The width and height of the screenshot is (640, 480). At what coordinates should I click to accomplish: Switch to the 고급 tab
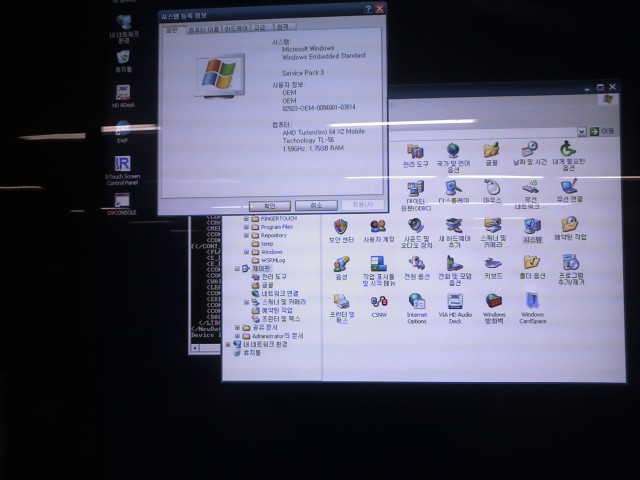pyautogui.click(x=260, y=27)
